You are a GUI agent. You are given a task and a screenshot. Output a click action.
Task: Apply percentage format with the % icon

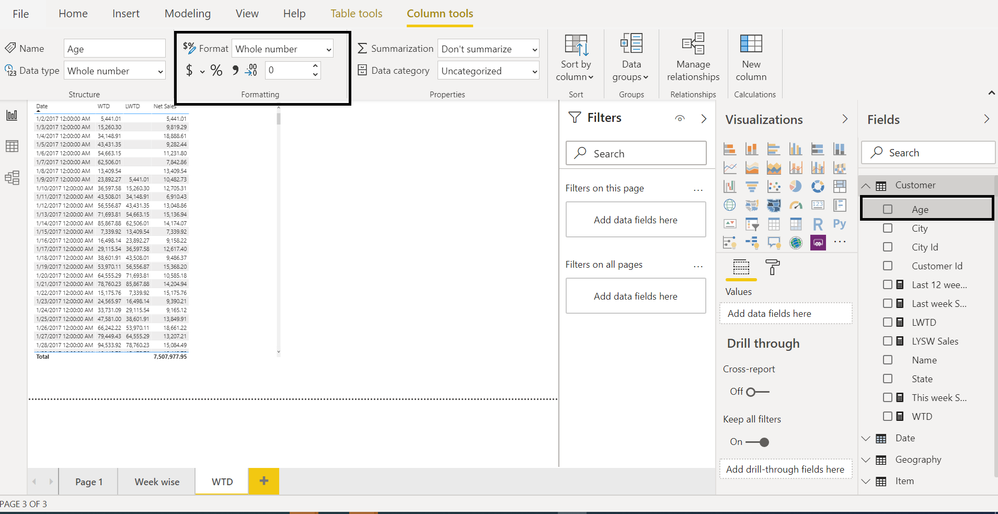(x=216, y=71)
